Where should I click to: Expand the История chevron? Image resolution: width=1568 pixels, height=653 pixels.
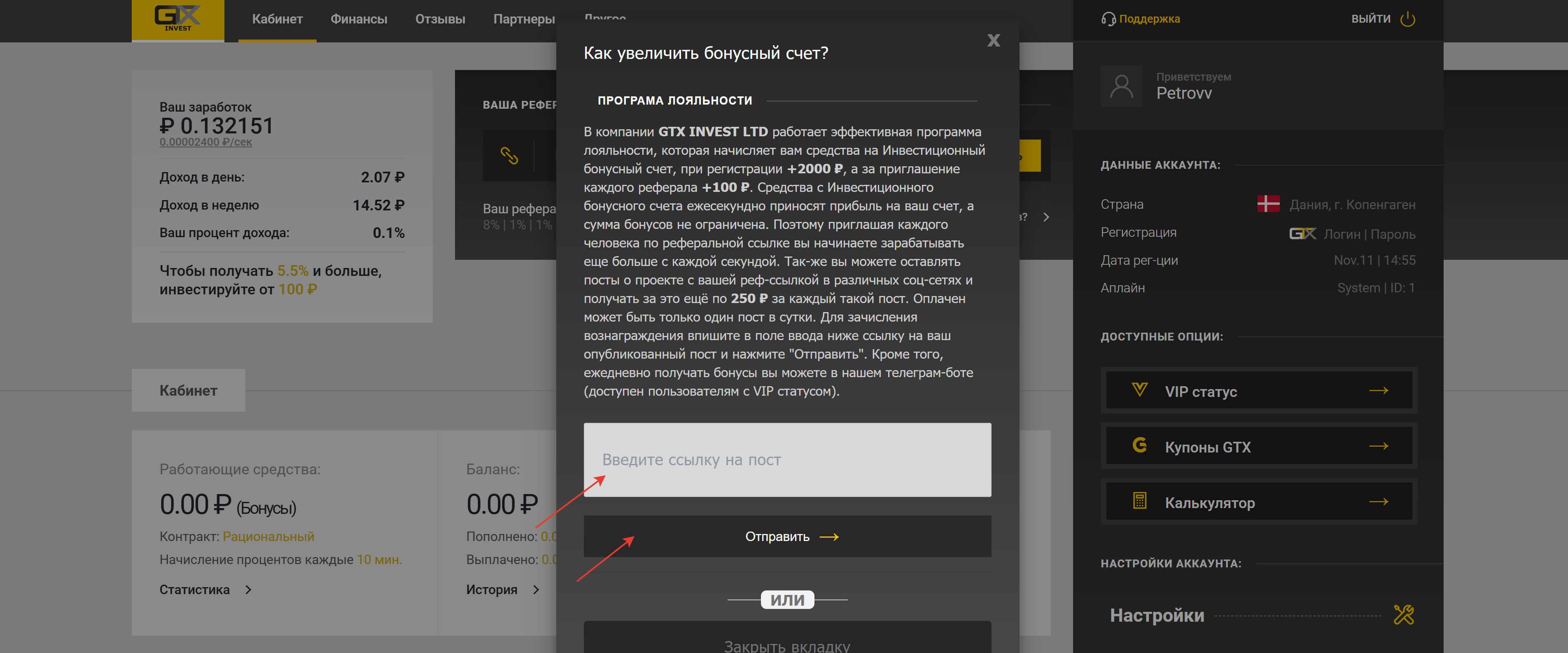(x=536, y=590)
